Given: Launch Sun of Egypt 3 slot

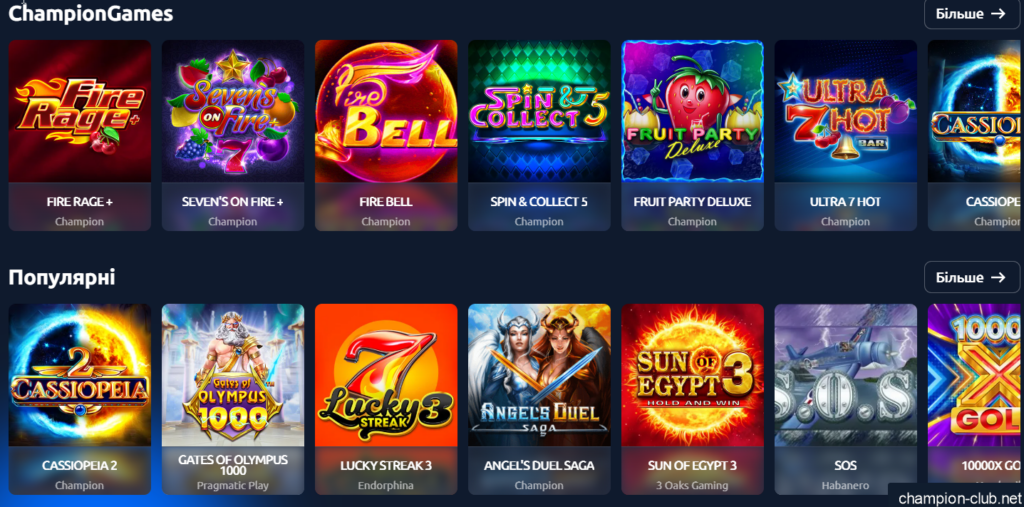Looking at the screenshot, I should (692, 375).
